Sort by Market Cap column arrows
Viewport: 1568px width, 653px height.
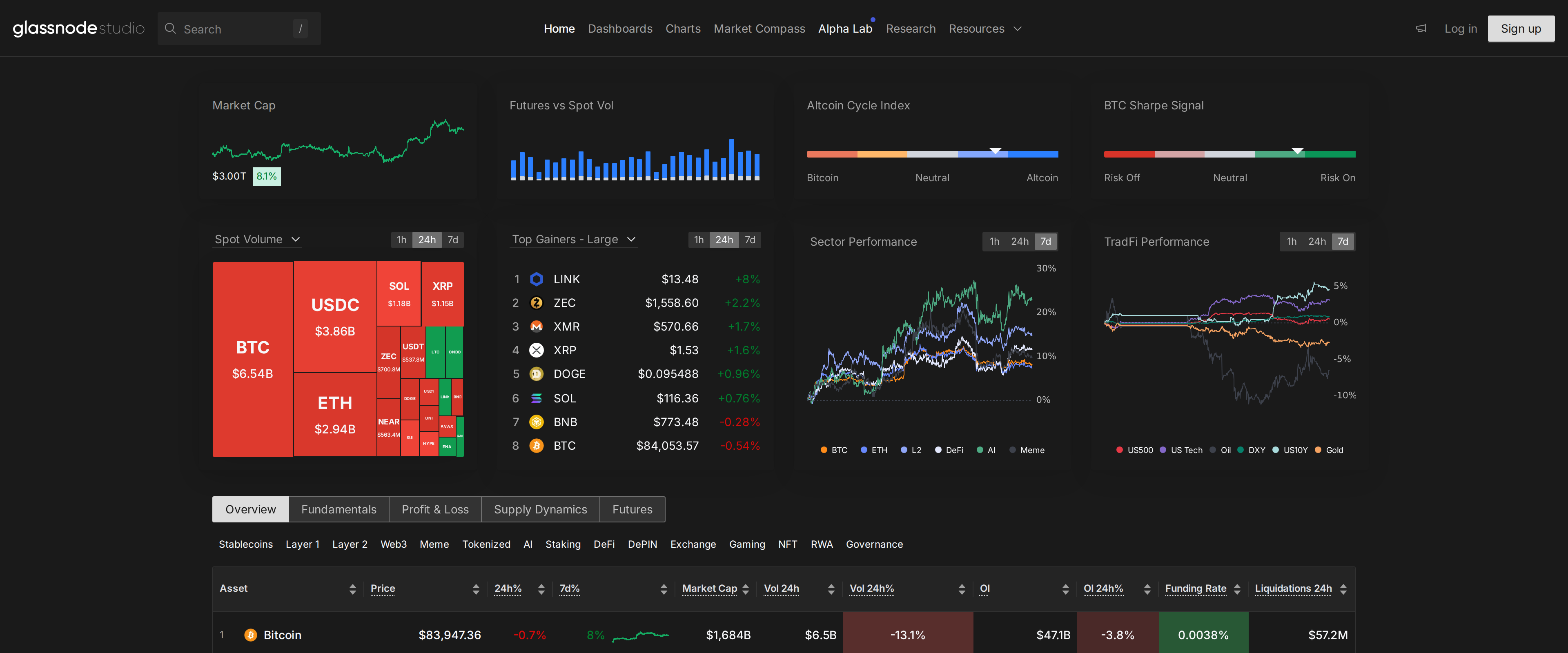[x=746, y=589]
